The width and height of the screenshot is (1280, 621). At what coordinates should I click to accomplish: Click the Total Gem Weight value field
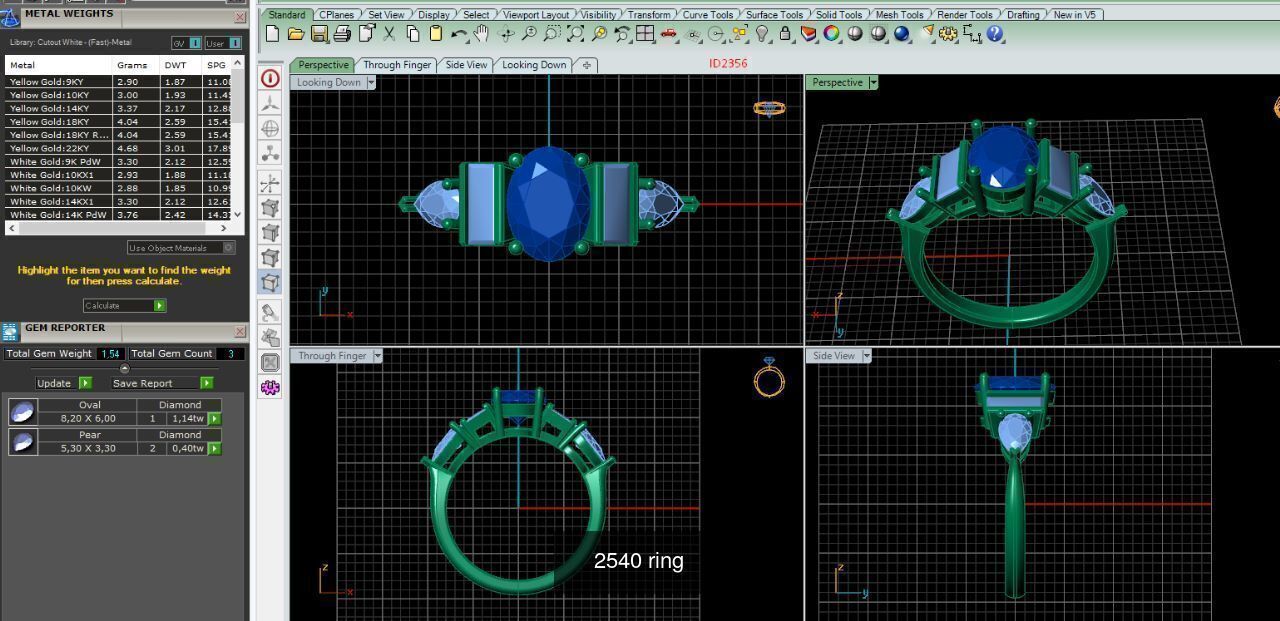click(x=110, y=354)
